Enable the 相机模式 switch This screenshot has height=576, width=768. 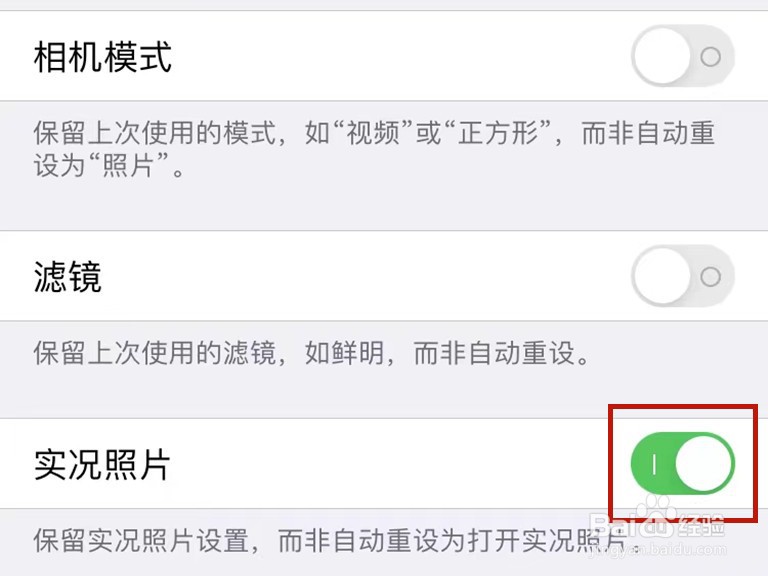[683, 56]
